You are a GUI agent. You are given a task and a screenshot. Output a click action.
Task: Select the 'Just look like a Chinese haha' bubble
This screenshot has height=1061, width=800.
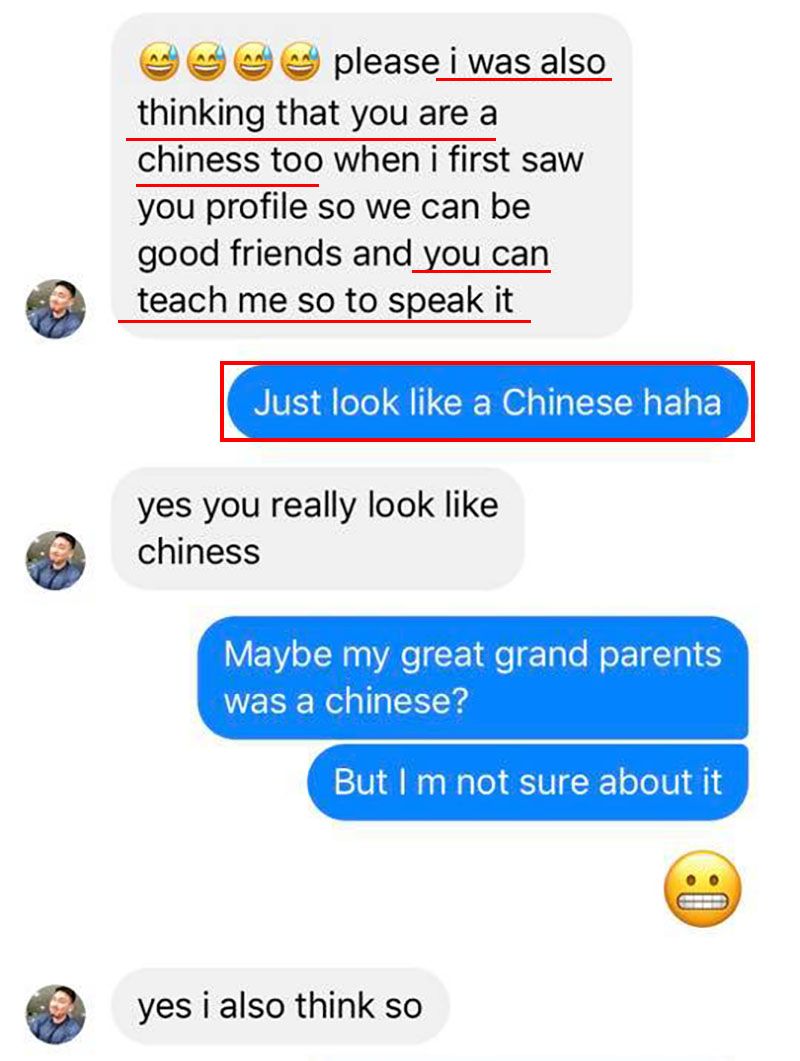click(x=487, y=402)
